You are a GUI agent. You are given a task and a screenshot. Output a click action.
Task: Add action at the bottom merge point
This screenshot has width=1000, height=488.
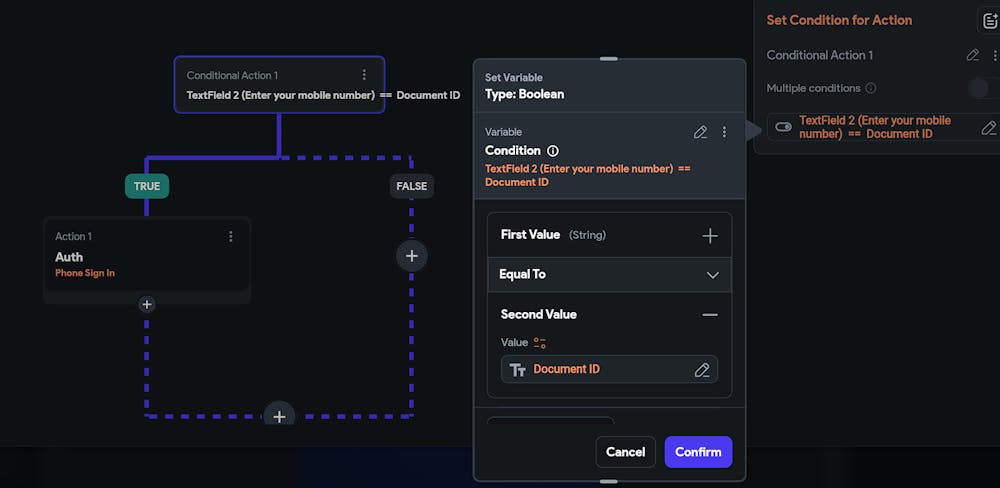click(x=279, y=416)
